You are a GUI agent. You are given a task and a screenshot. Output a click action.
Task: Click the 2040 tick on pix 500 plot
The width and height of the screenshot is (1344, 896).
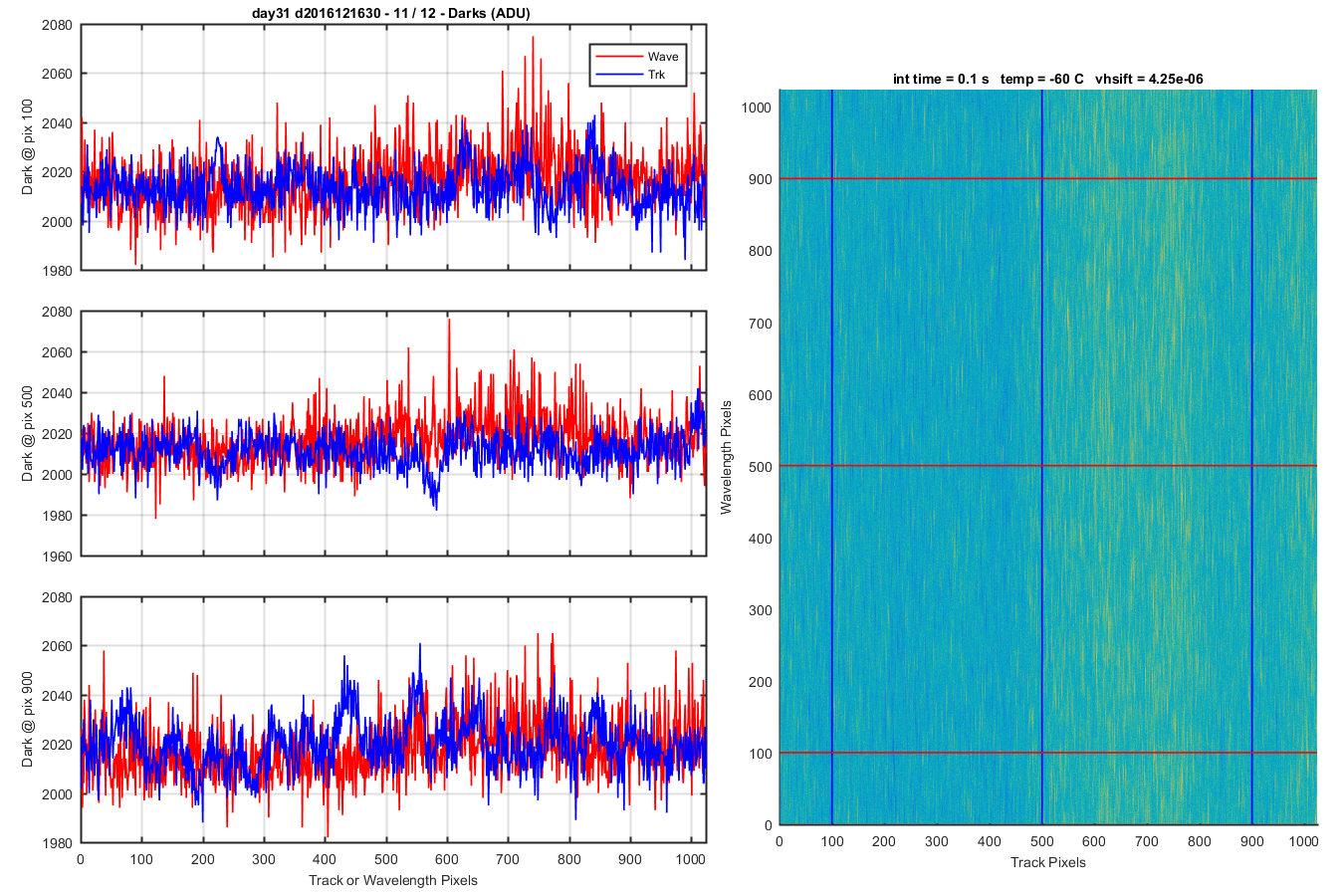pyautogui.click(x=57, y=393)
